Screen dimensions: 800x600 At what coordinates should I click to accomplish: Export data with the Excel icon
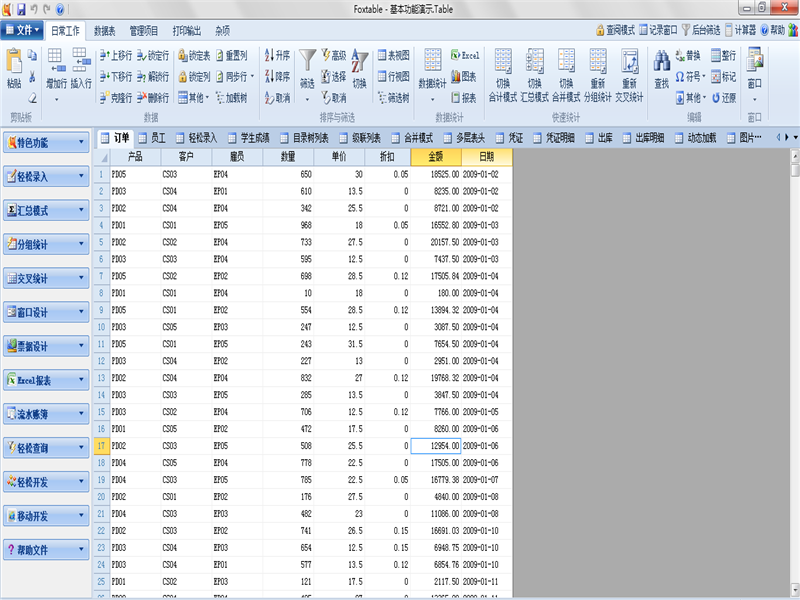[465, 55]
